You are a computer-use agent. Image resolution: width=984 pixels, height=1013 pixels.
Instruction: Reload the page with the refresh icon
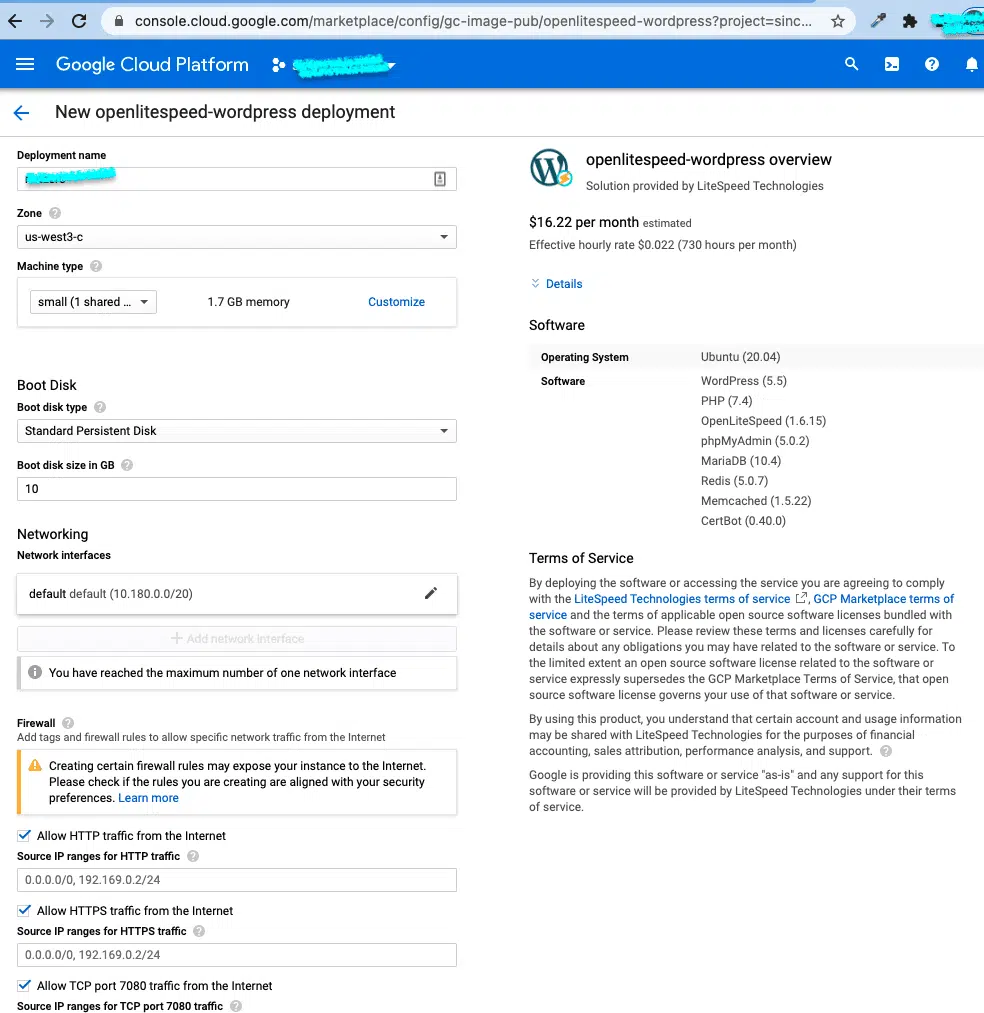(79, 21)
